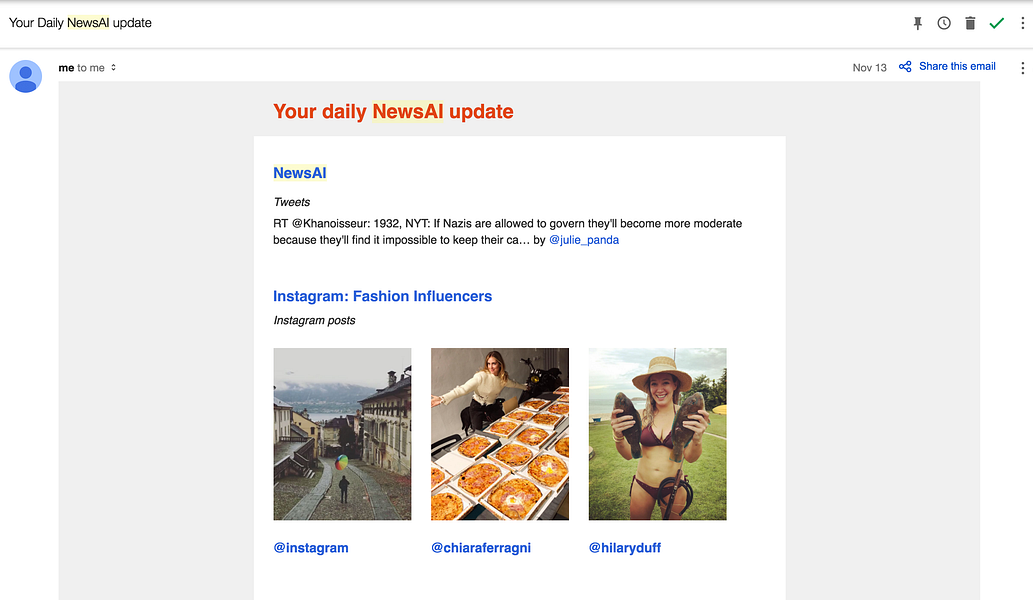The image size is (1033, 600).
Task: Click the share icon next to Share this email
Action: pyautogui.click(x=905, y=67)
